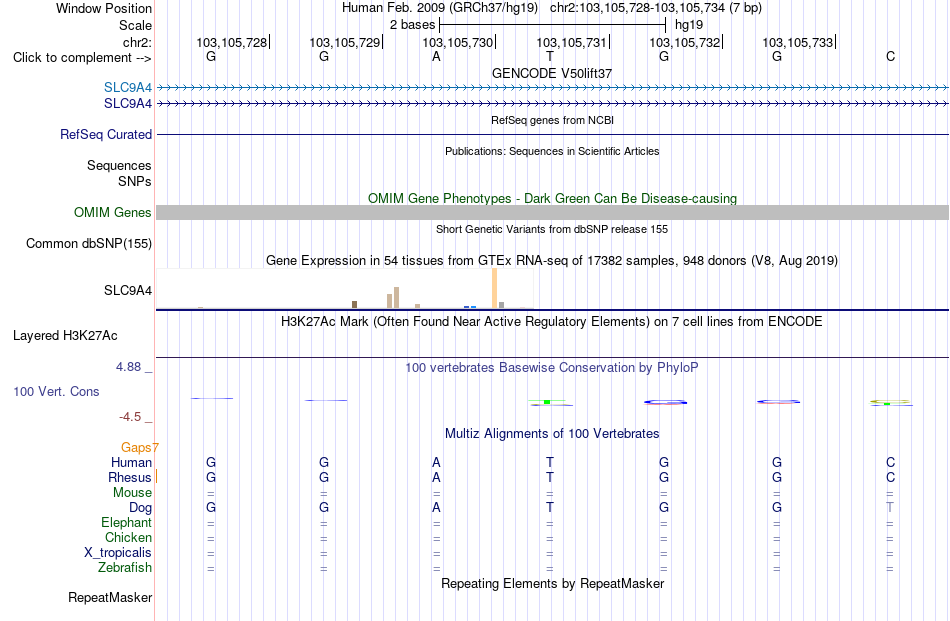
Task: Click the Layered H3K27Ac track label
Action: [x=65, y=336]
